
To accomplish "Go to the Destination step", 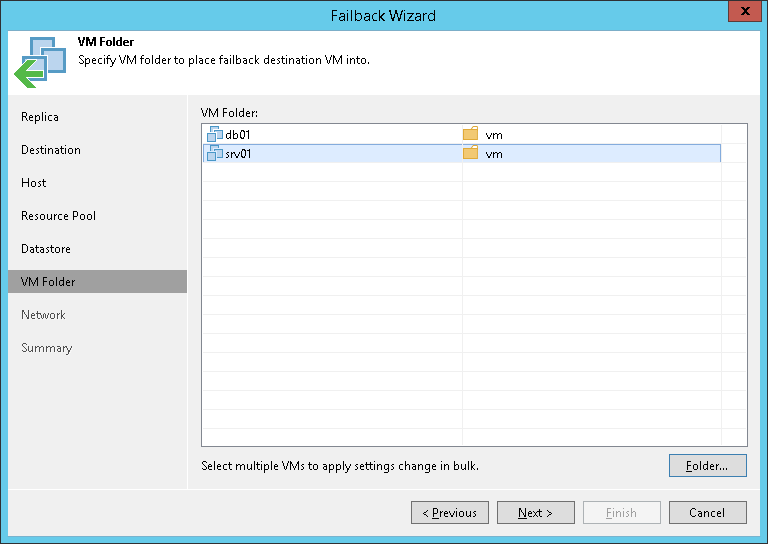I will coord(51,150).
